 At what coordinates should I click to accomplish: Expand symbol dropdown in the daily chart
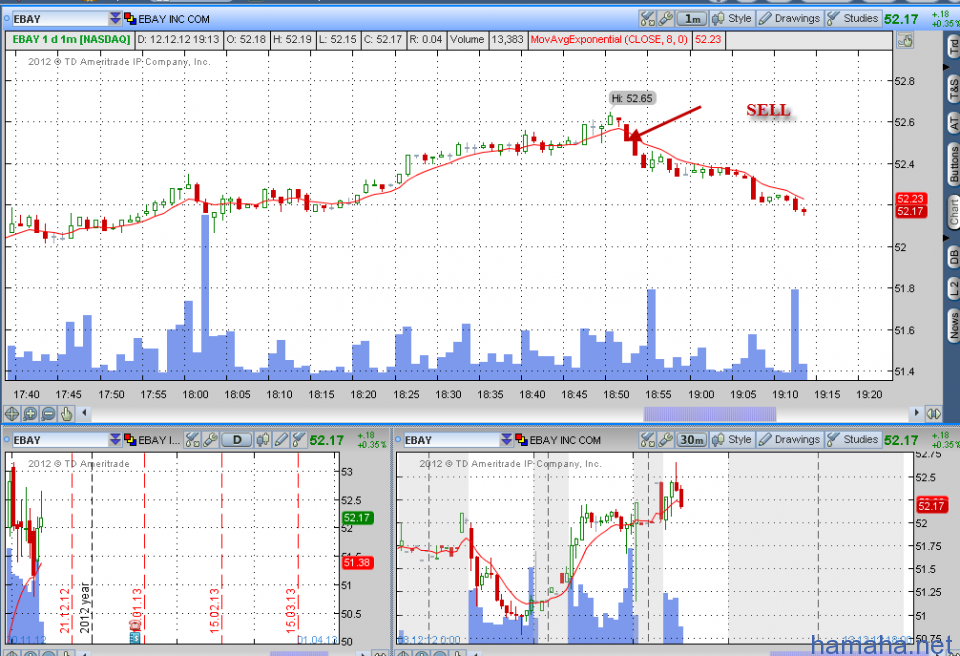coord(114,440)
